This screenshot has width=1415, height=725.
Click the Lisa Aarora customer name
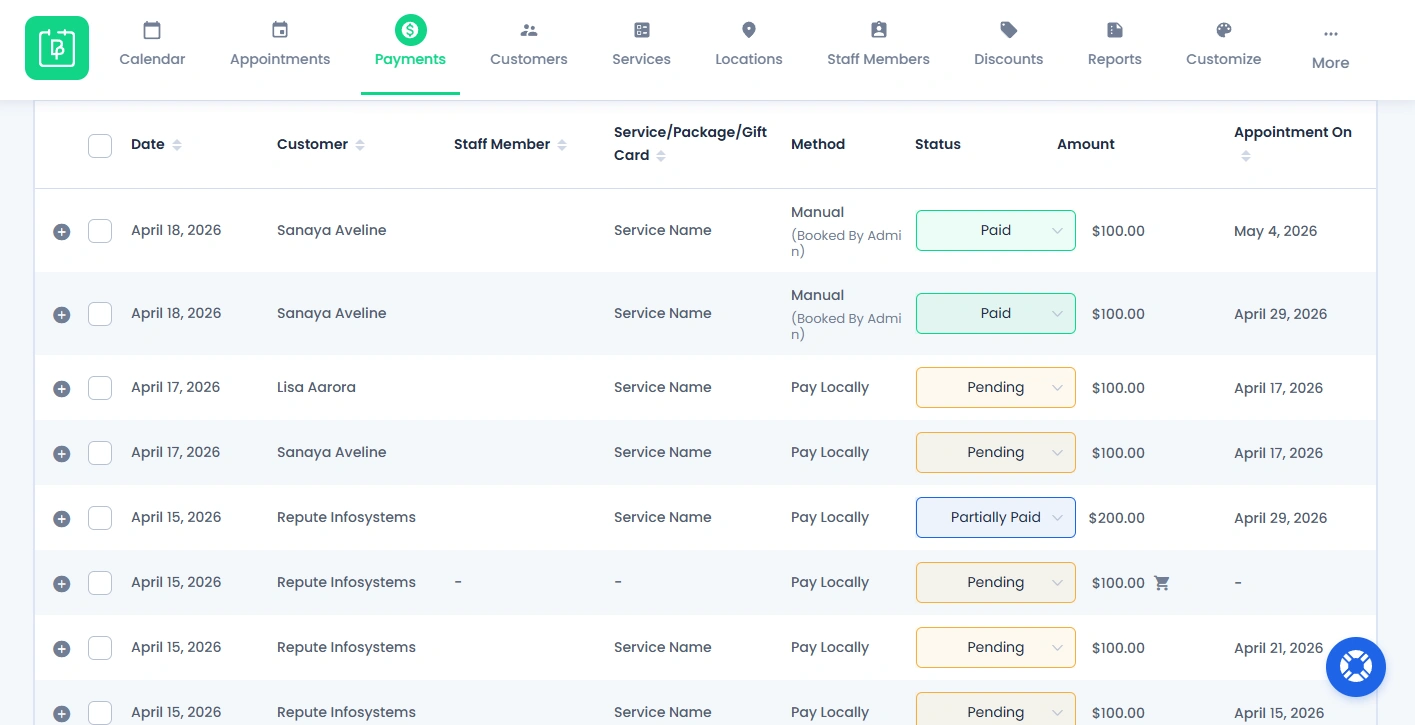click(x=316, y=388)
